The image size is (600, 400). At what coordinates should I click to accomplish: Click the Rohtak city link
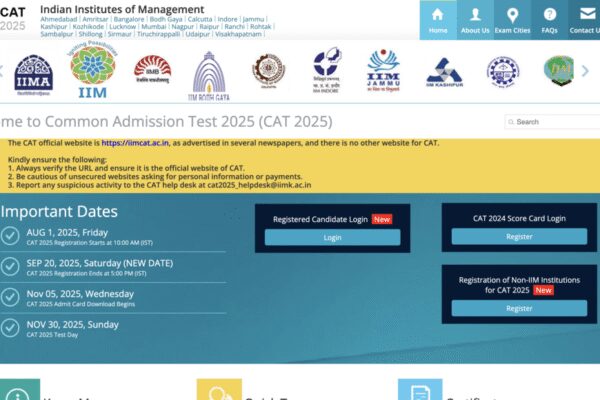click(261, 27)
